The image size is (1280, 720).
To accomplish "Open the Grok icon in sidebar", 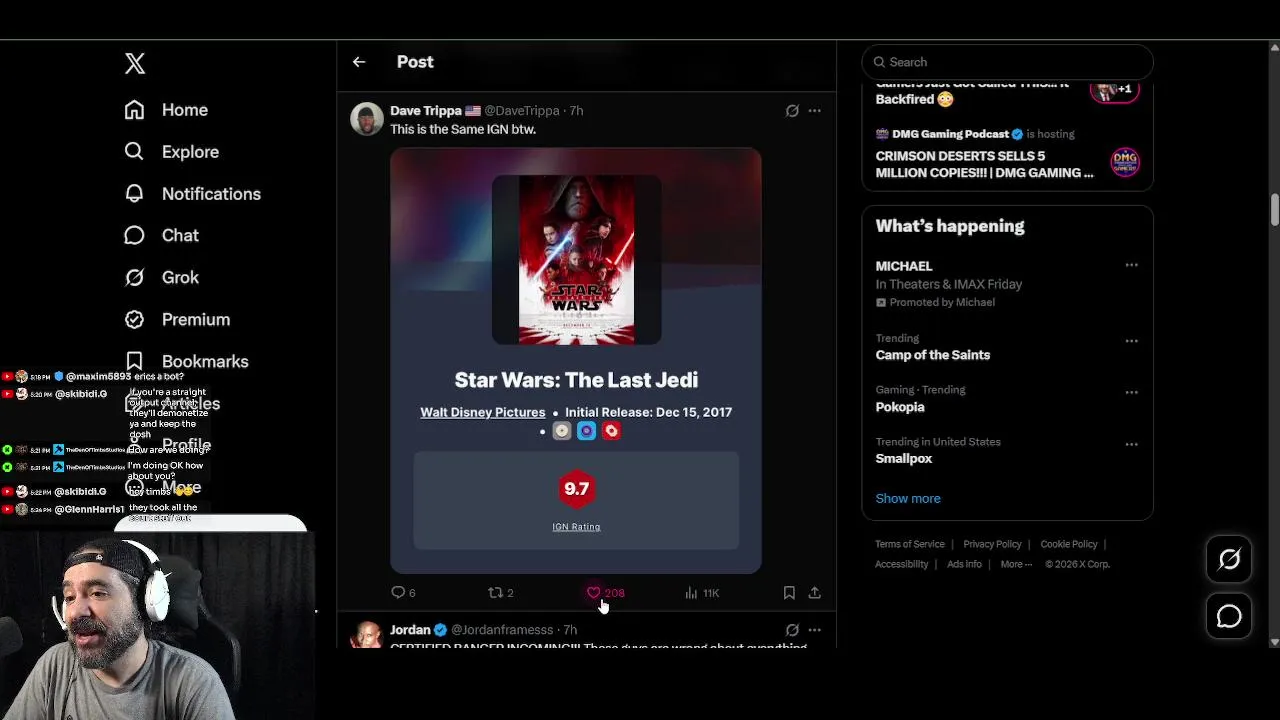I will (134, 277).
